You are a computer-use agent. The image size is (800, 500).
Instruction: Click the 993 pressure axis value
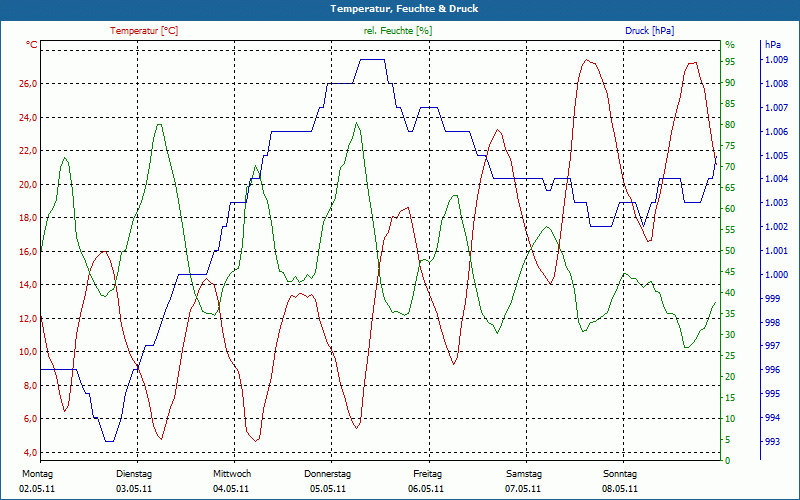click(772, 442)
